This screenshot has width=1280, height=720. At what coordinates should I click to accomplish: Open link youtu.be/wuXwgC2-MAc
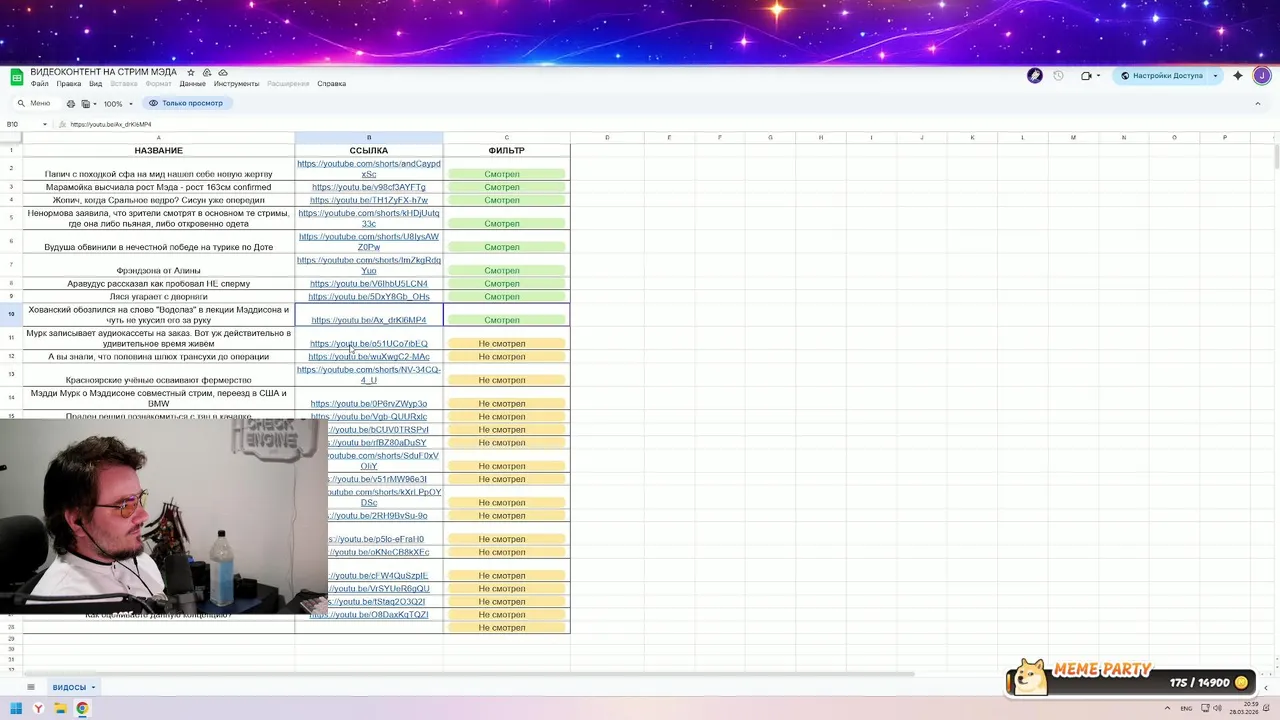click(369, 357)
